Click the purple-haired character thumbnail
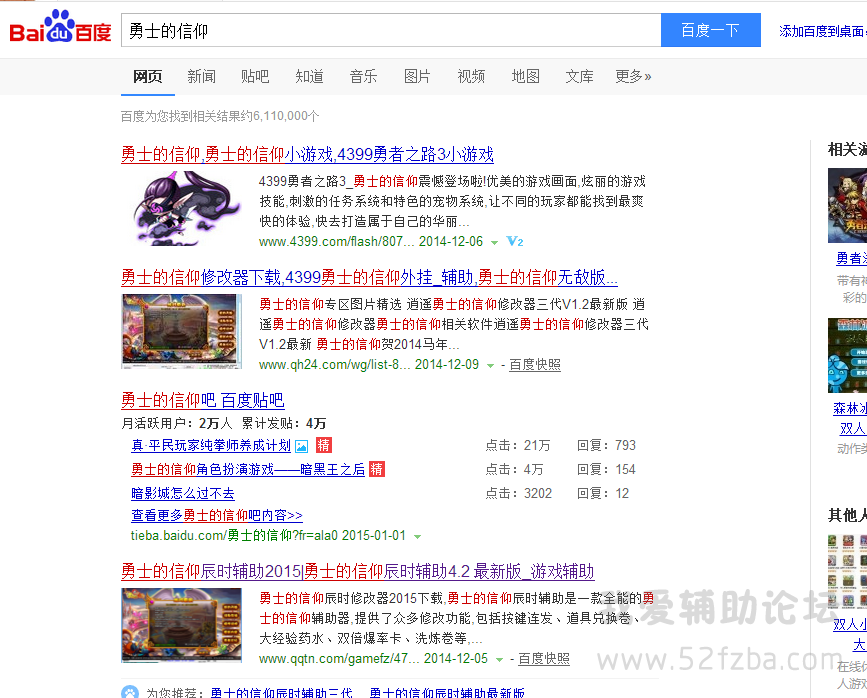 click(187, 208)
